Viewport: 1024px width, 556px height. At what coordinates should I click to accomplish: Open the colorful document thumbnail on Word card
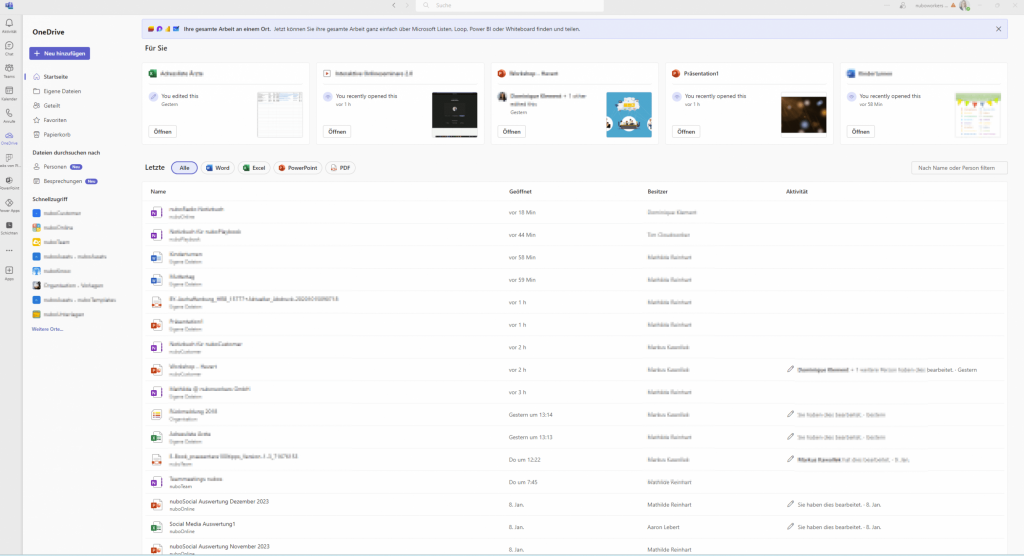(978, 114)
